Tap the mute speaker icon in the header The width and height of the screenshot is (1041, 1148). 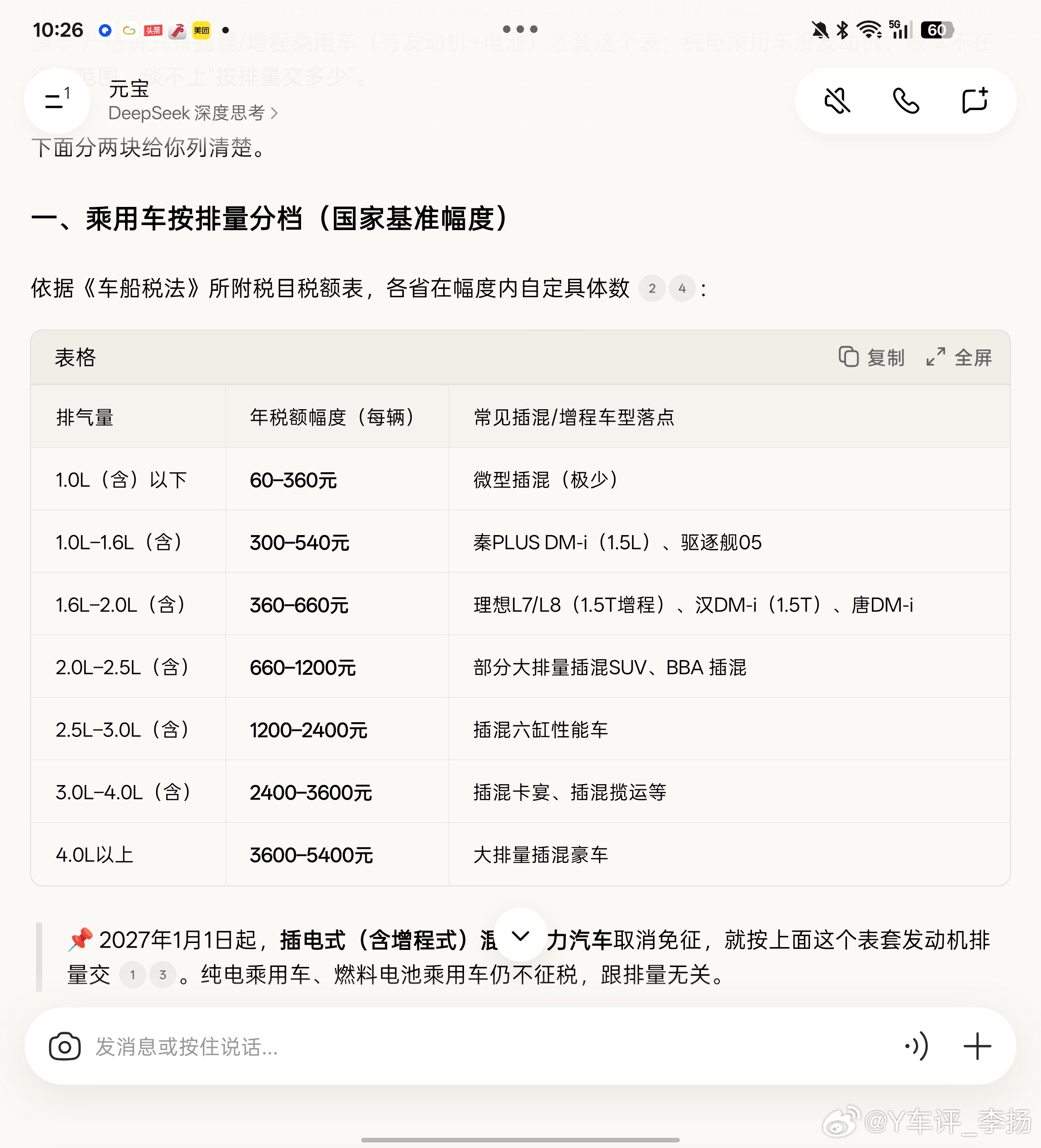pyautogui.click(x=837, y=101)
